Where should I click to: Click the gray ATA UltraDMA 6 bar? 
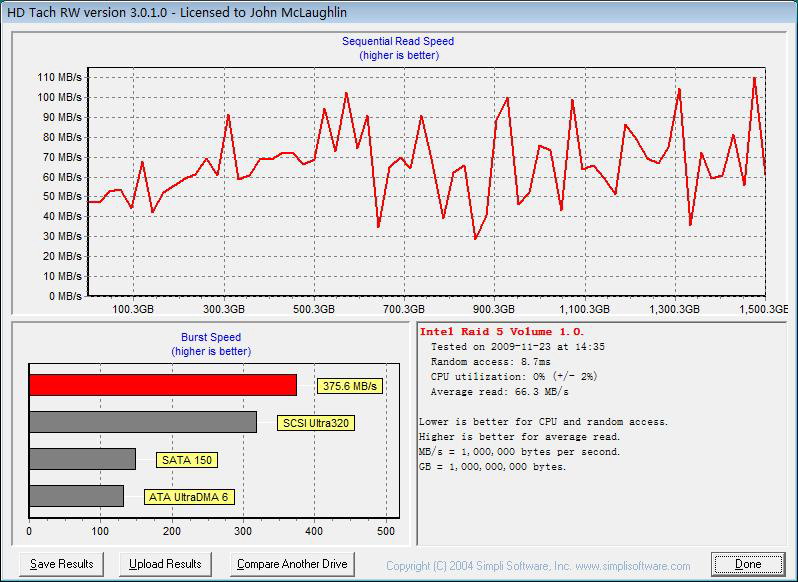point(76,496)
